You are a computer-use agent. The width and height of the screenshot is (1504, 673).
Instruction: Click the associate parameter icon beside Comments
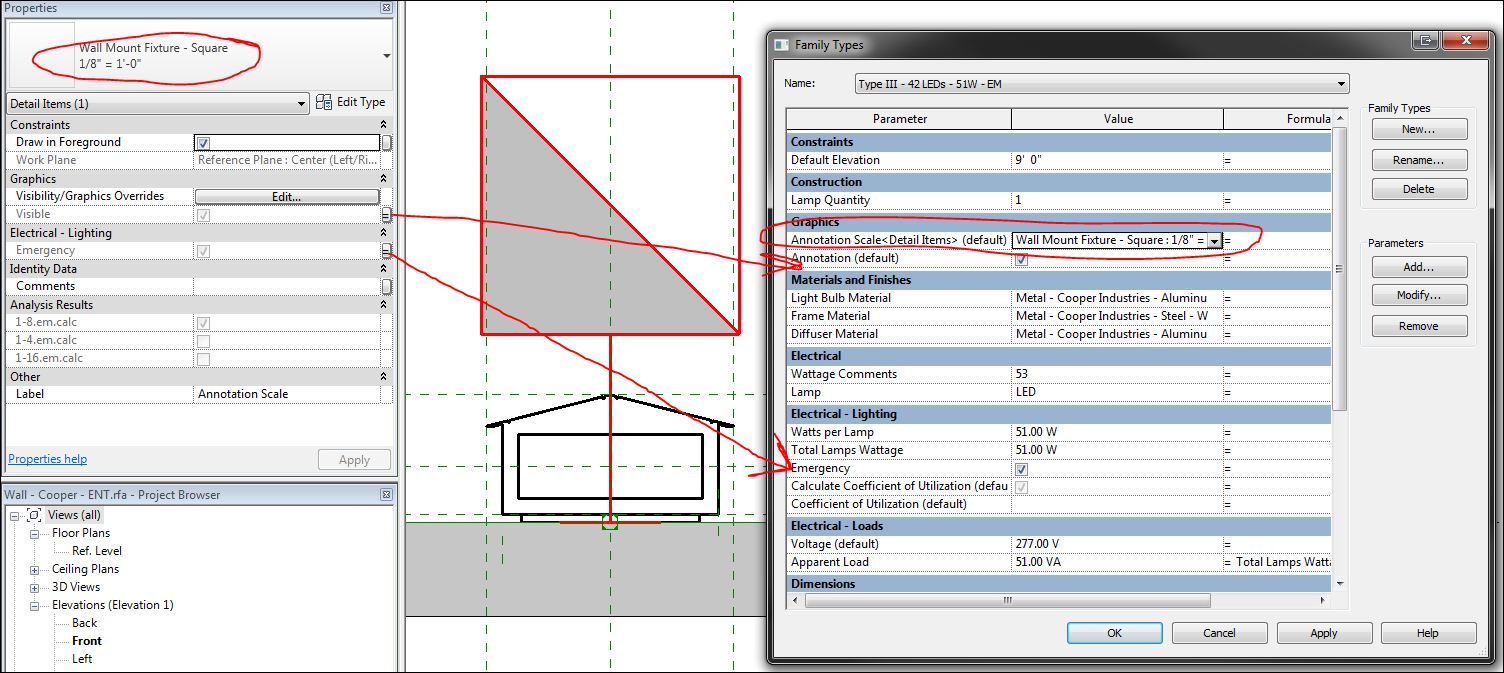coord(385,286)
